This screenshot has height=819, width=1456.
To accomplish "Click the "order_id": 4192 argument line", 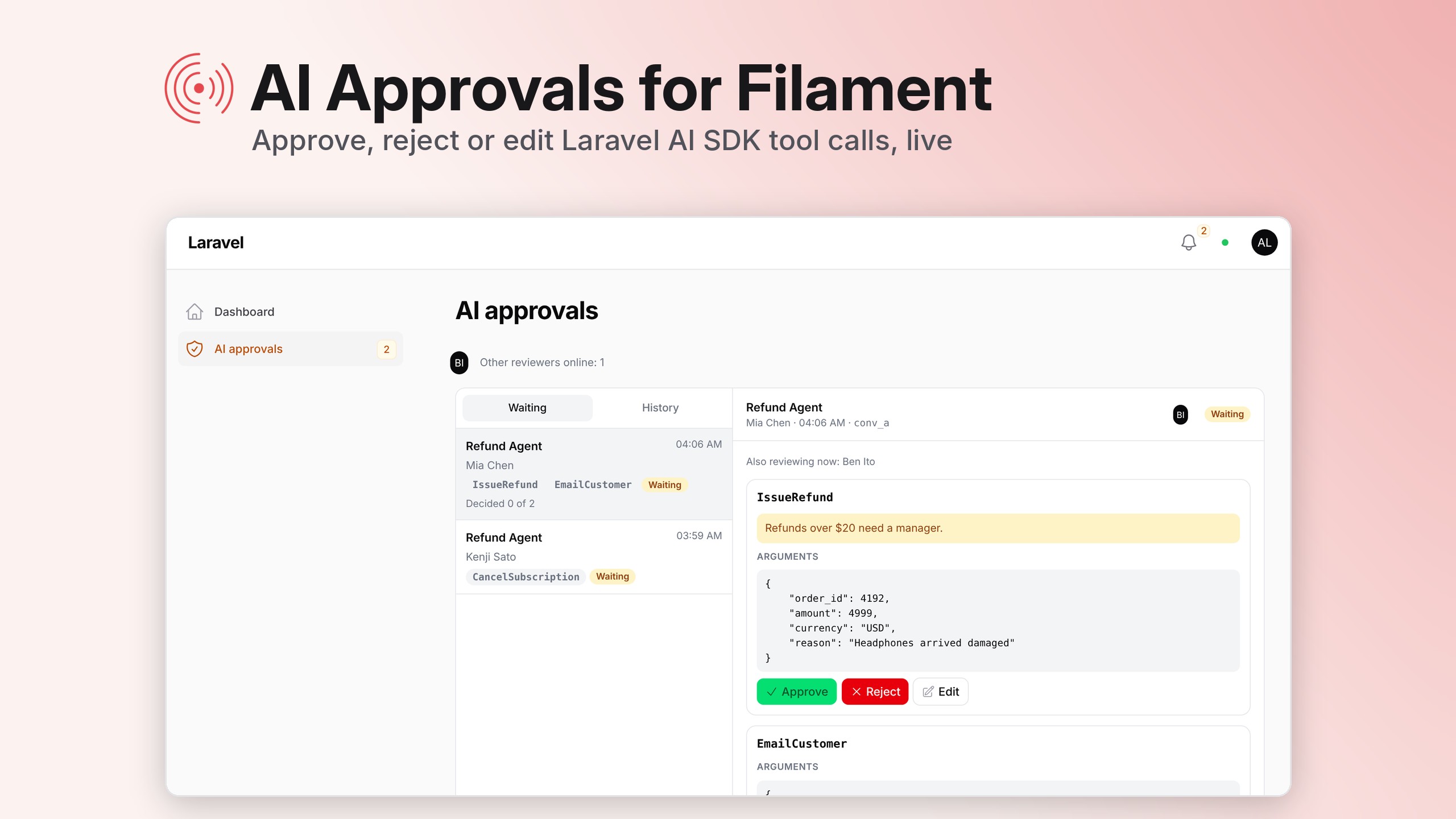I will pyautogui.click(x=839, y=598).
